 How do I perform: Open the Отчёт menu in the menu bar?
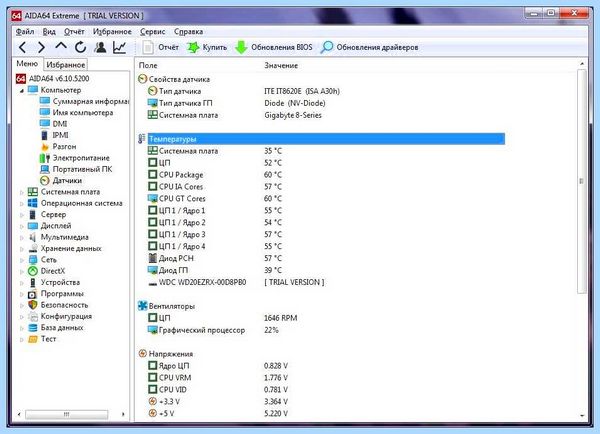pyautogui.click(x=74, y=32)
